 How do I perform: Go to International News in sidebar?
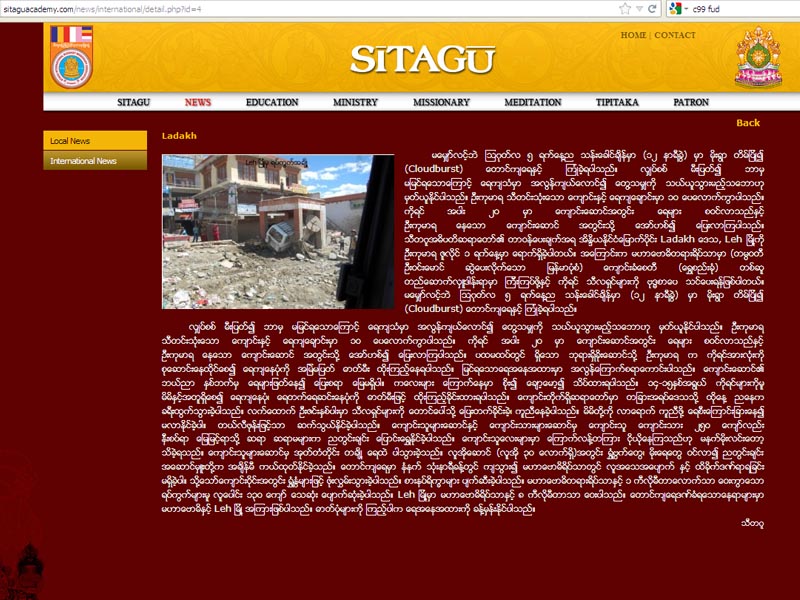coord(95,161)
